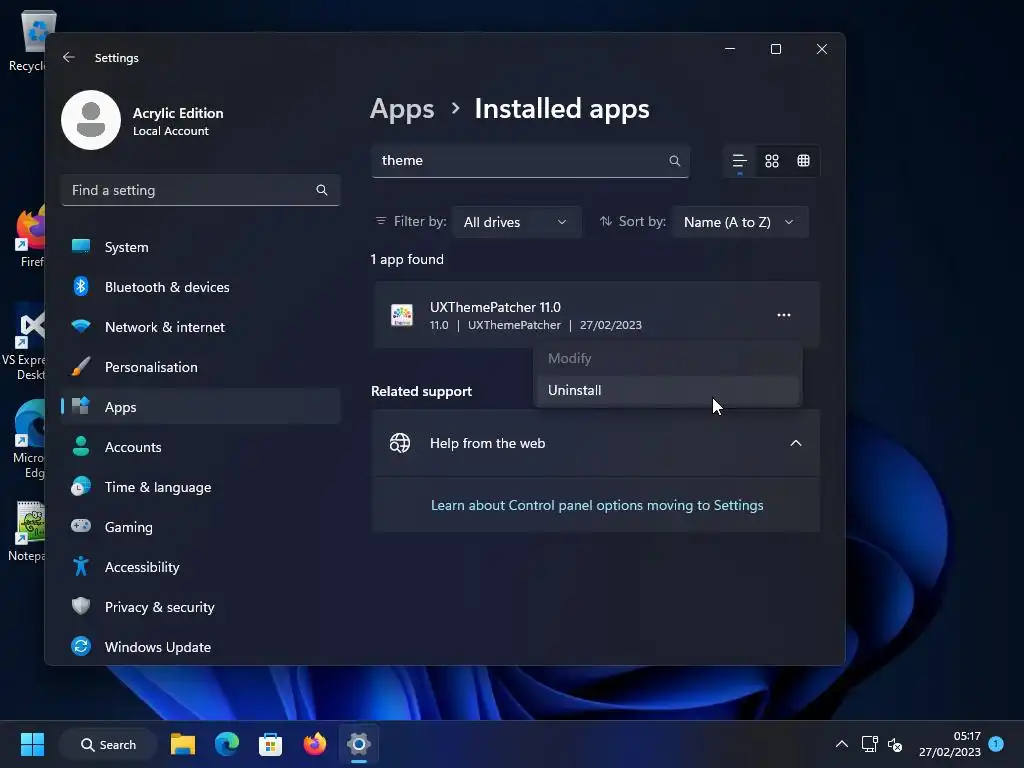Viewport: 1024px width, 768px height.
Task: Click the app search field containing 'theme'
Action: pos(530,161)
